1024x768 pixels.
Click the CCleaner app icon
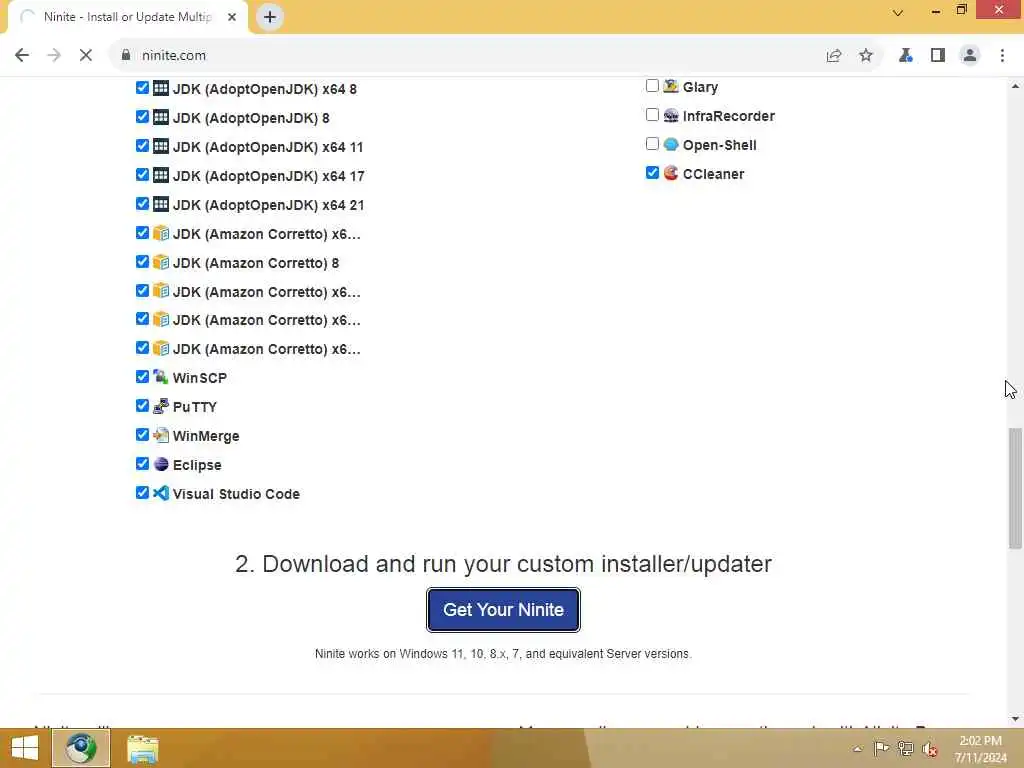(671, 173)
